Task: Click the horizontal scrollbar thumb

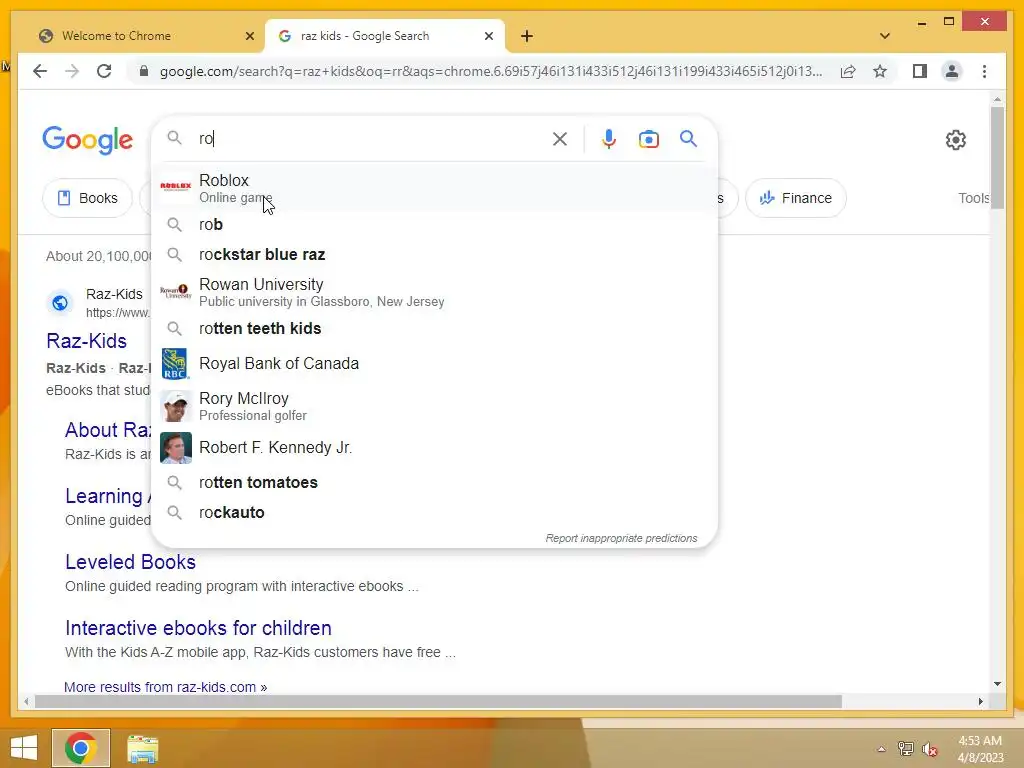Action: pyautogui.click(x=438, y=702)
